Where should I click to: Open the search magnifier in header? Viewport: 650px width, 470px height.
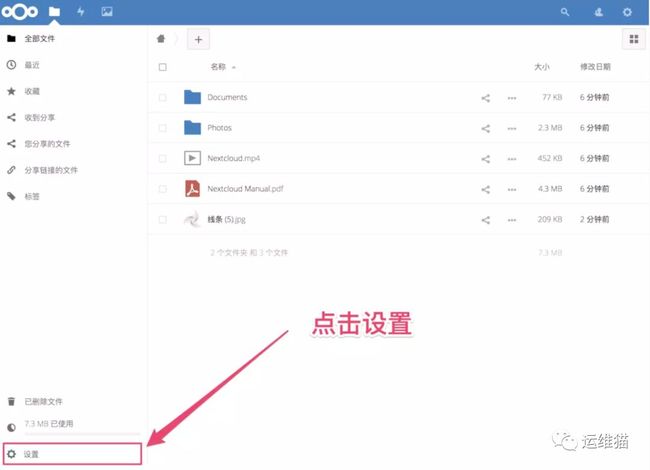(565, 12)
